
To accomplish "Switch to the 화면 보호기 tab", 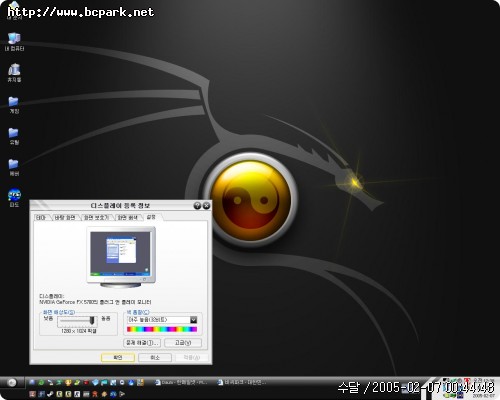I will (96, 218).
